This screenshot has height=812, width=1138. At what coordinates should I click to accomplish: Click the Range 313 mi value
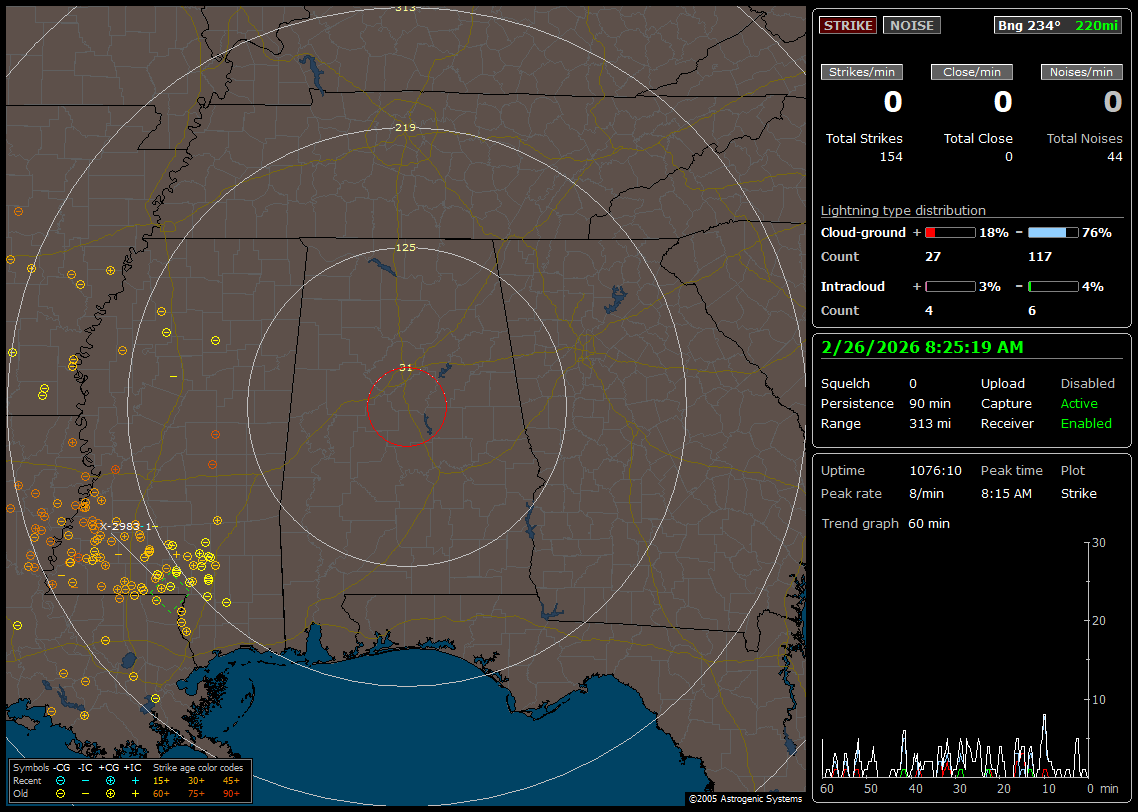pyautogui.click(x=929, y=424)
